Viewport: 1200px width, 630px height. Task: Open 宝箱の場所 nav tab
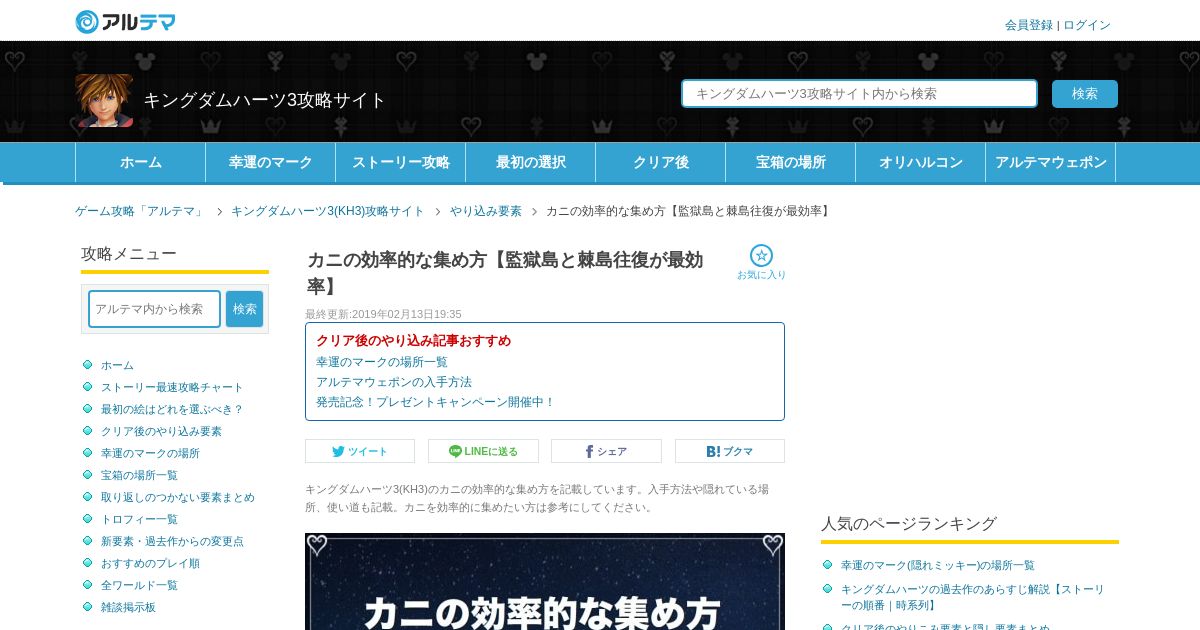pyautogui.click(x=790, y=162)
